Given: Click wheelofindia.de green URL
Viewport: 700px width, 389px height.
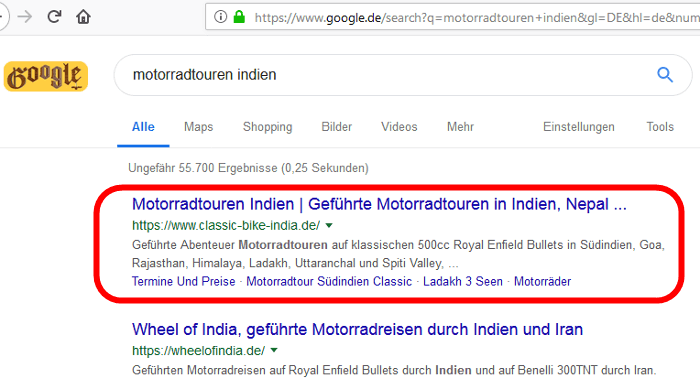Looking at the screenshot, I should (199, 351).
